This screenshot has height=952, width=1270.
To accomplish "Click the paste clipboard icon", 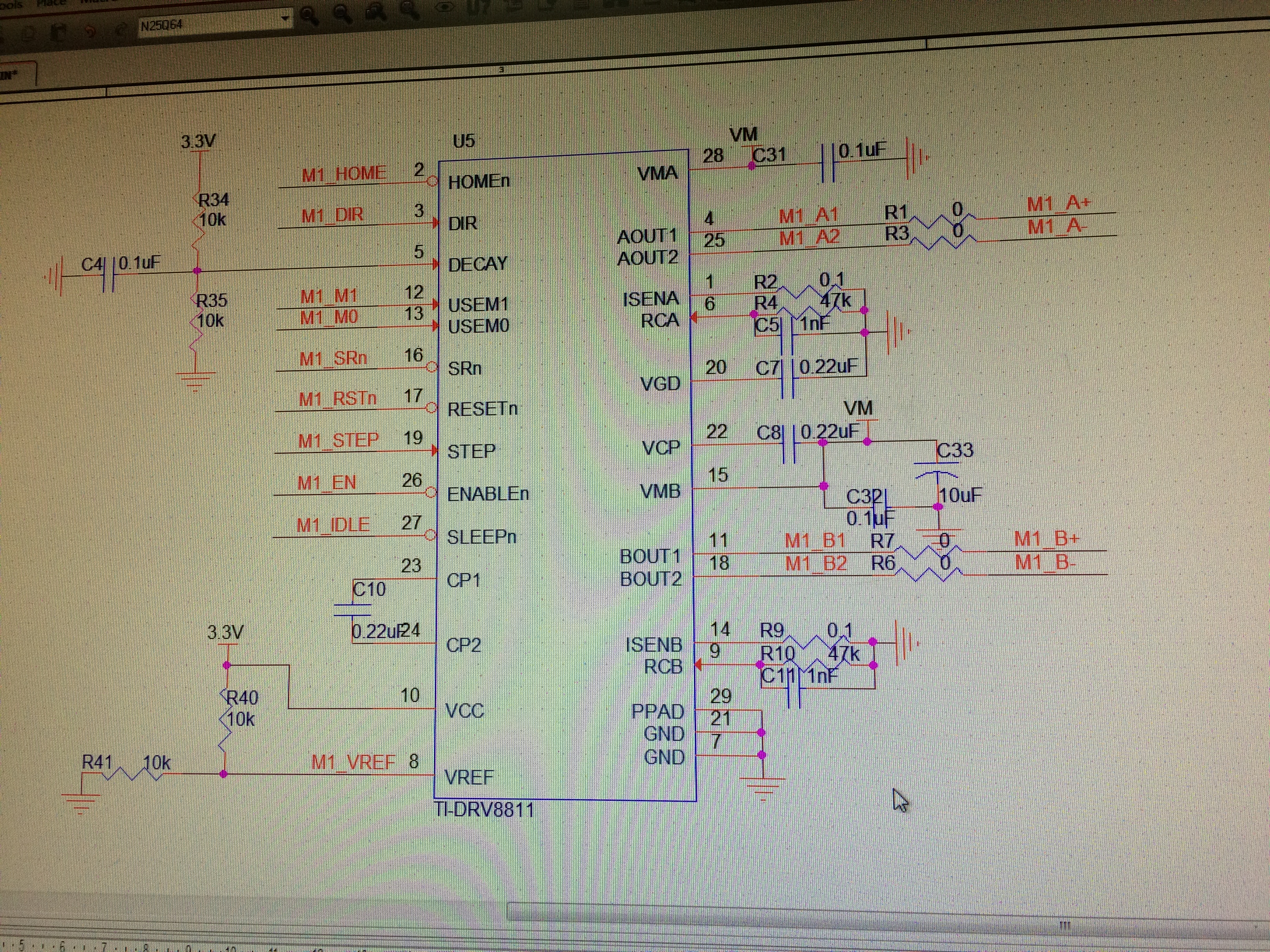I will 59,32.
